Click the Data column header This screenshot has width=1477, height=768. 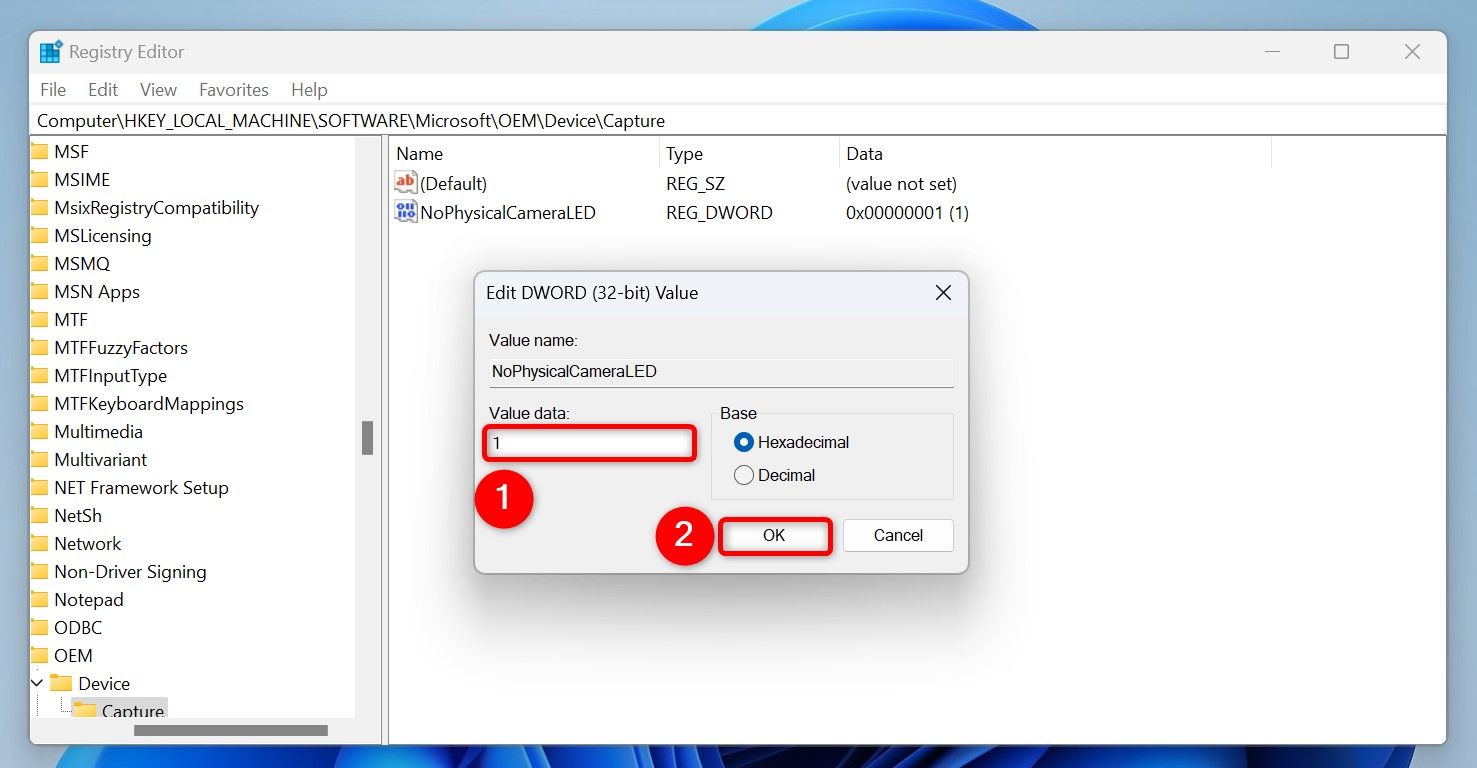click(1055, 154)
